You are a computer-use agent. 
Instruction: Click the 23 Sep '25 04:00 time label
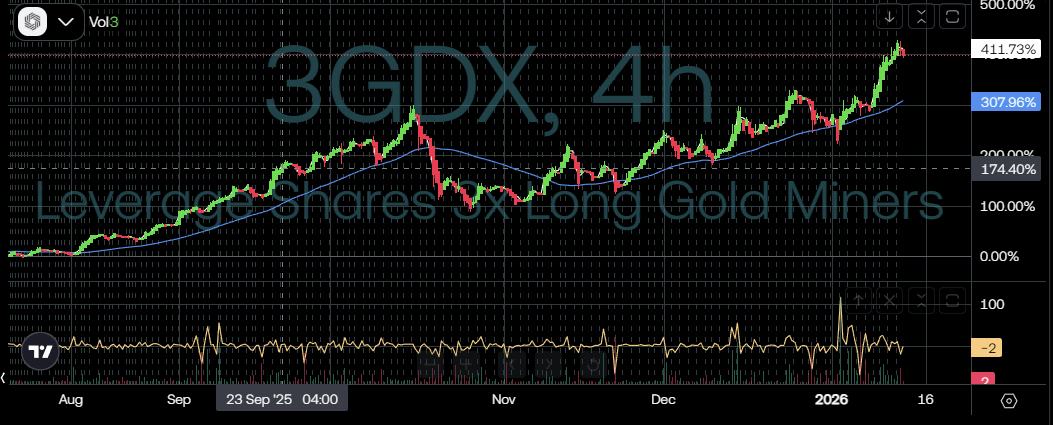click(x=282, y=399)
